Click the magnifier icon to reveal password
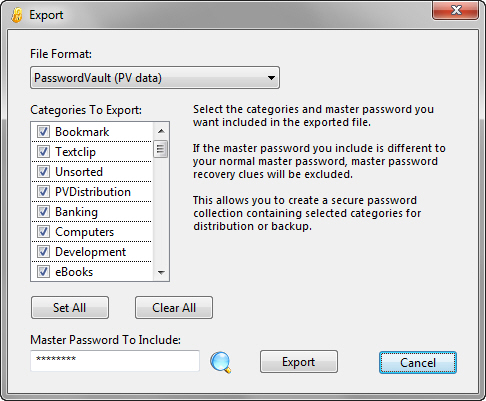 click(x=220, y=362)
